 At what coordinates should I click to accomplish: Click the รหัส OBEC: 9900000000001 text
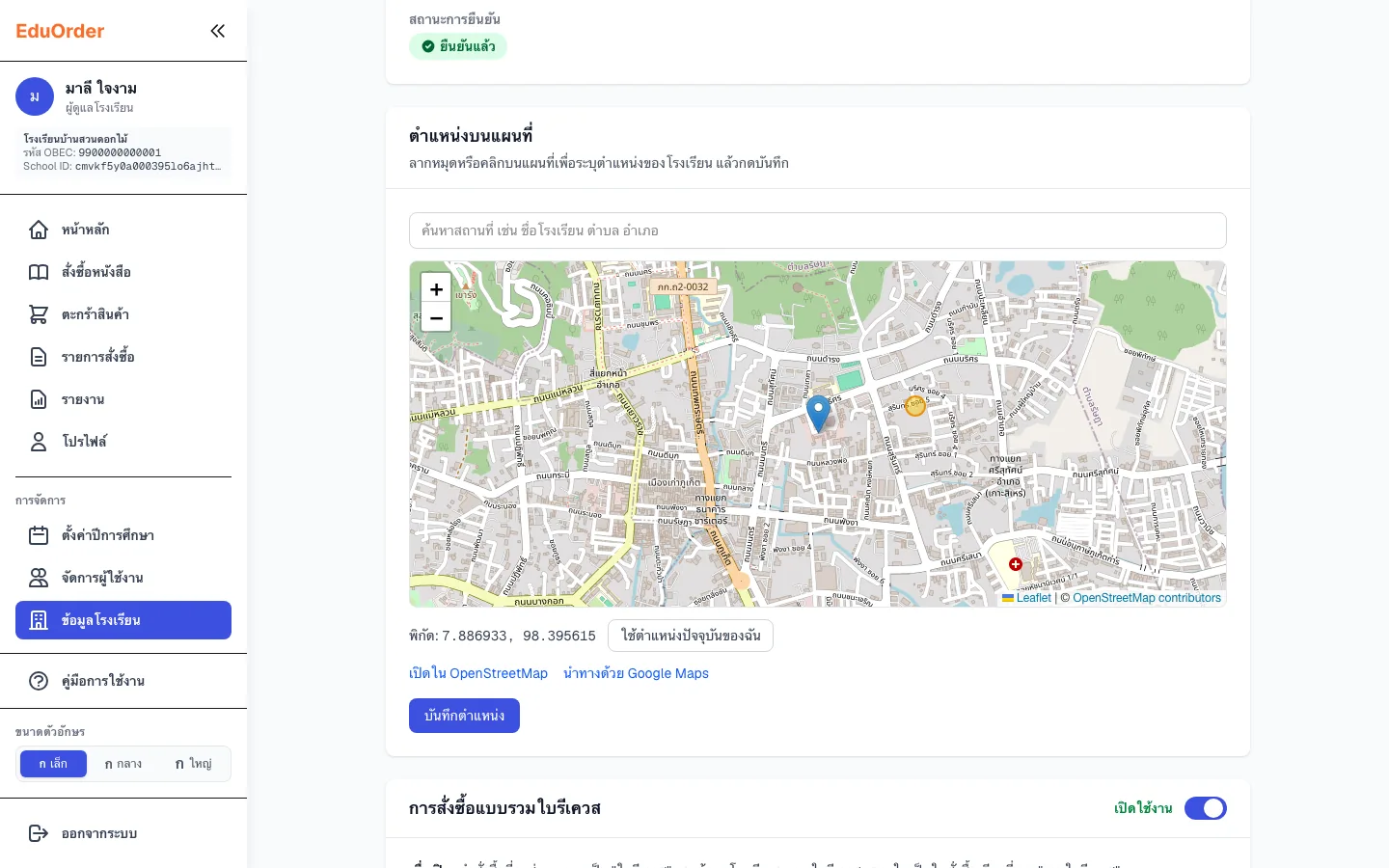click(93, 152)
